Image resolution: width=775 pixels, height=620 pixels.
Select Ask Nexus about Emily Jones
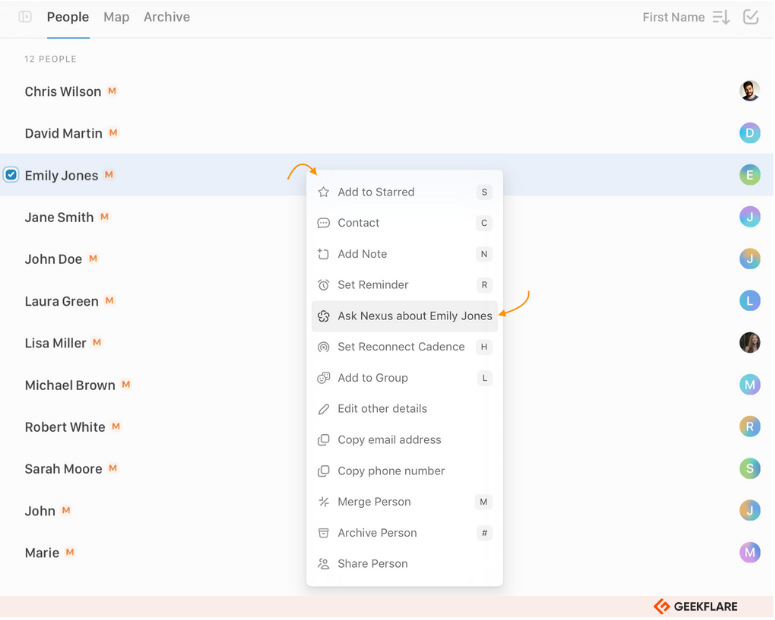click(x=404, y=316)
